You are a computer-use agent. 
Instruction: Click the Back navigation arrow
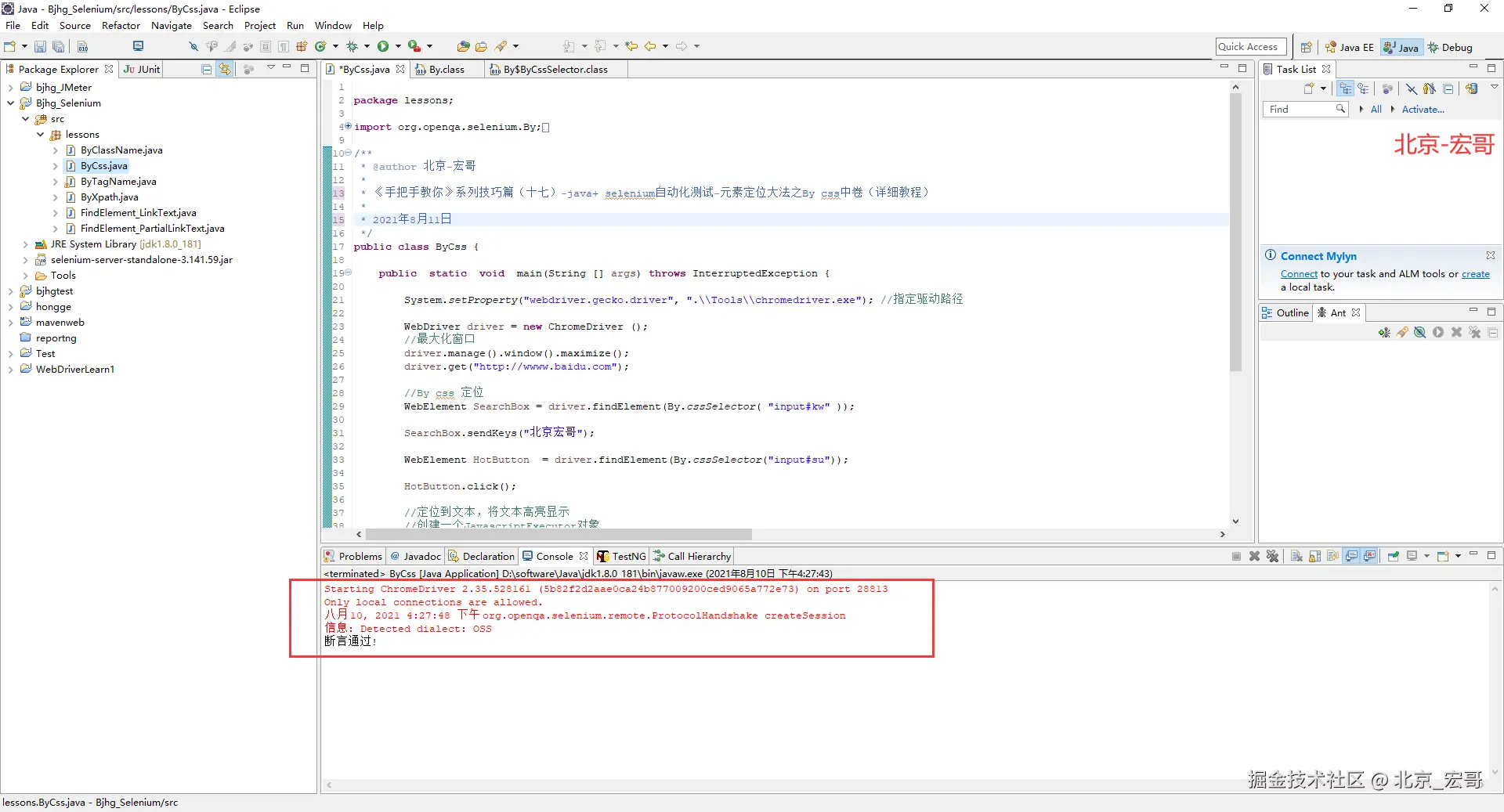(x=650, y=46)
